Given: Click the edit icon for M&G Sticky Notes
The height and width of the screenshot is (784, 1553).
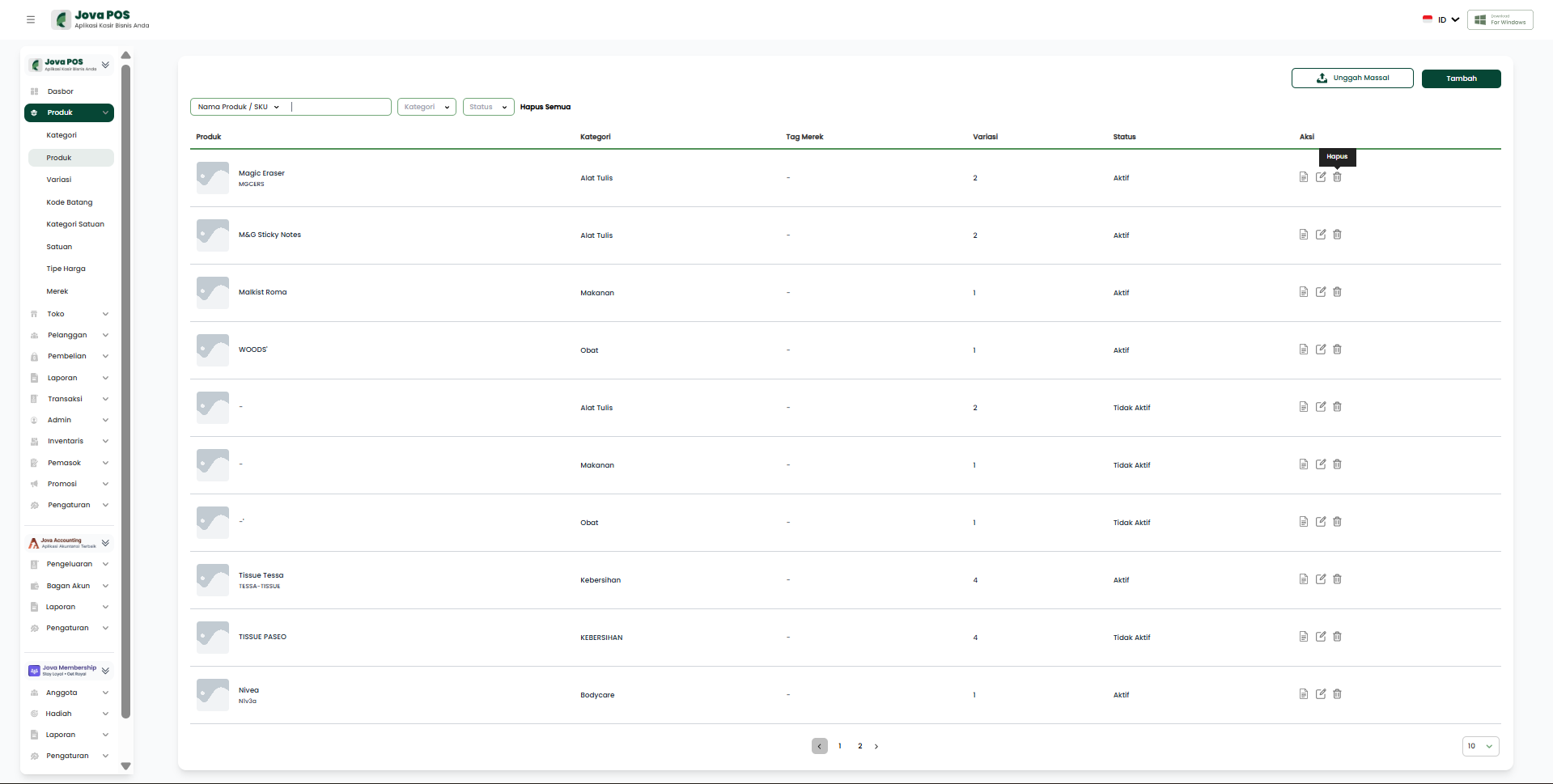Looking at the screenshot, I should (1320, 235).
